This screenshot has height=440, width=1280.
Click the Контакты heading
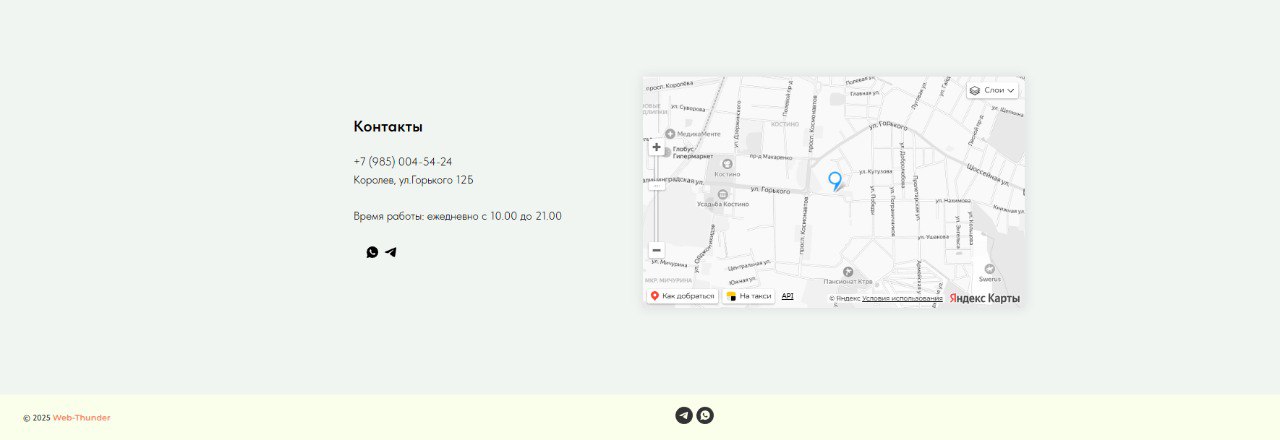click(x=388, y=127)
